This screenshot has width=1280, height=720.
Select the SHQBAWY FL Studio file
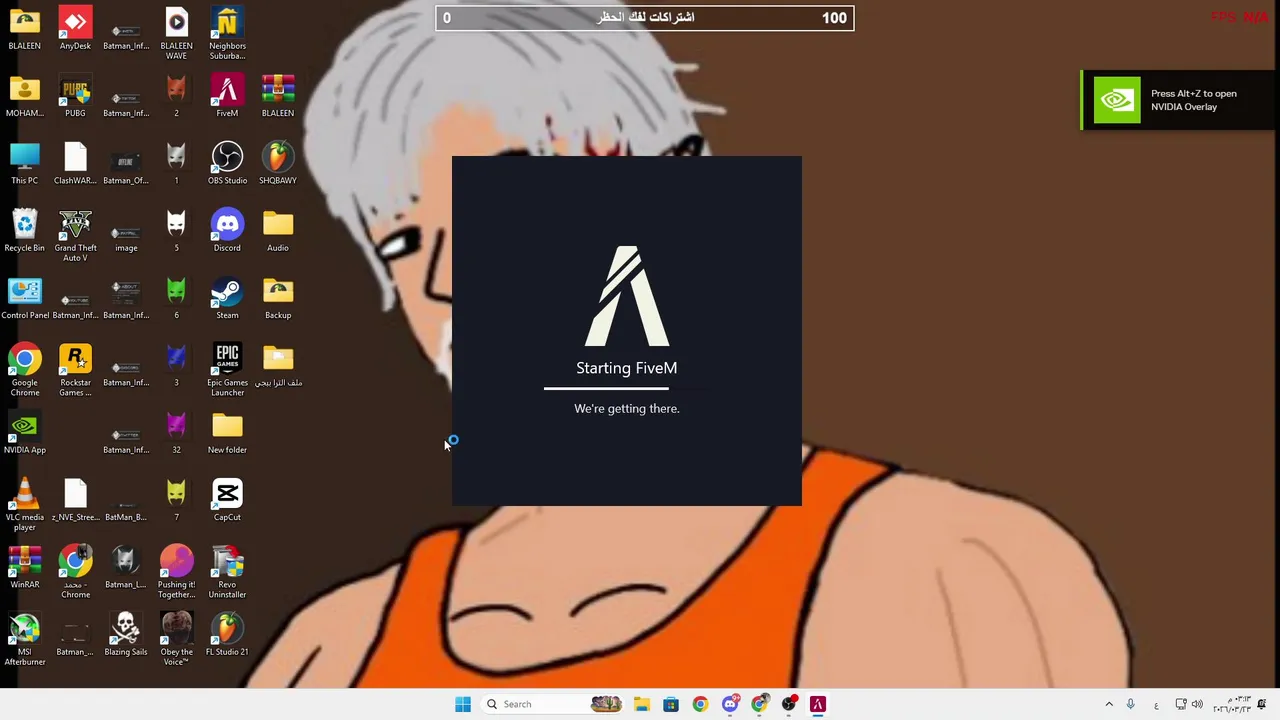(x=278, y=163)
